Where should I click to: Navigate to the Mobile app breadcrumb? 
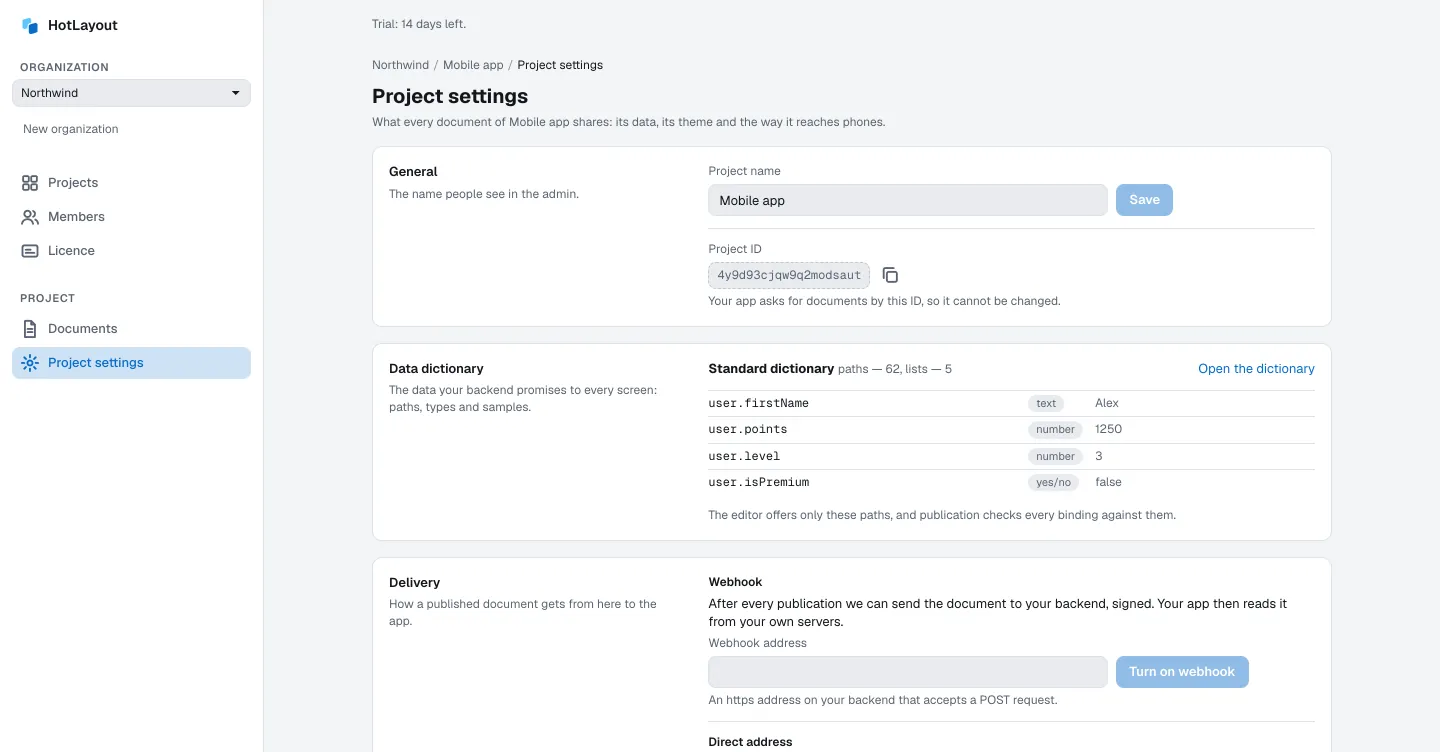point(473,65)
